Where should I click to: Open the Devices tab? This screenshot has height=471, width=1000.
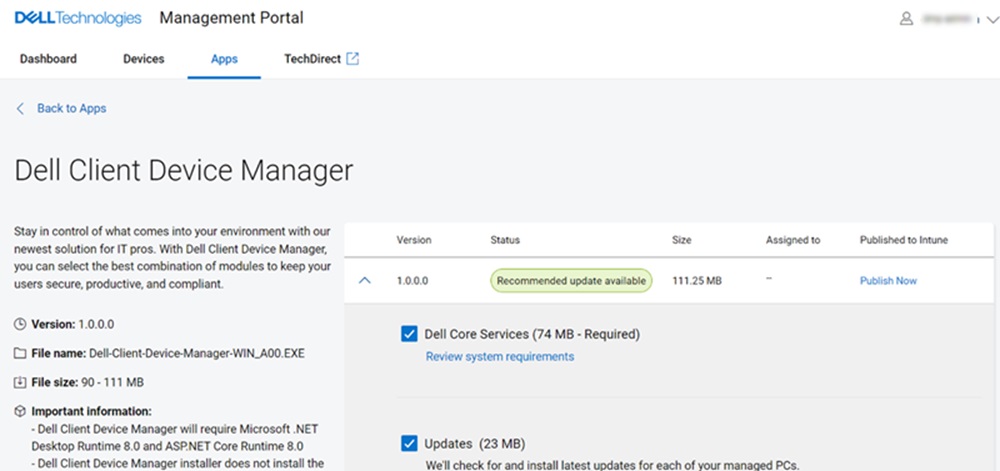(143, 59)
